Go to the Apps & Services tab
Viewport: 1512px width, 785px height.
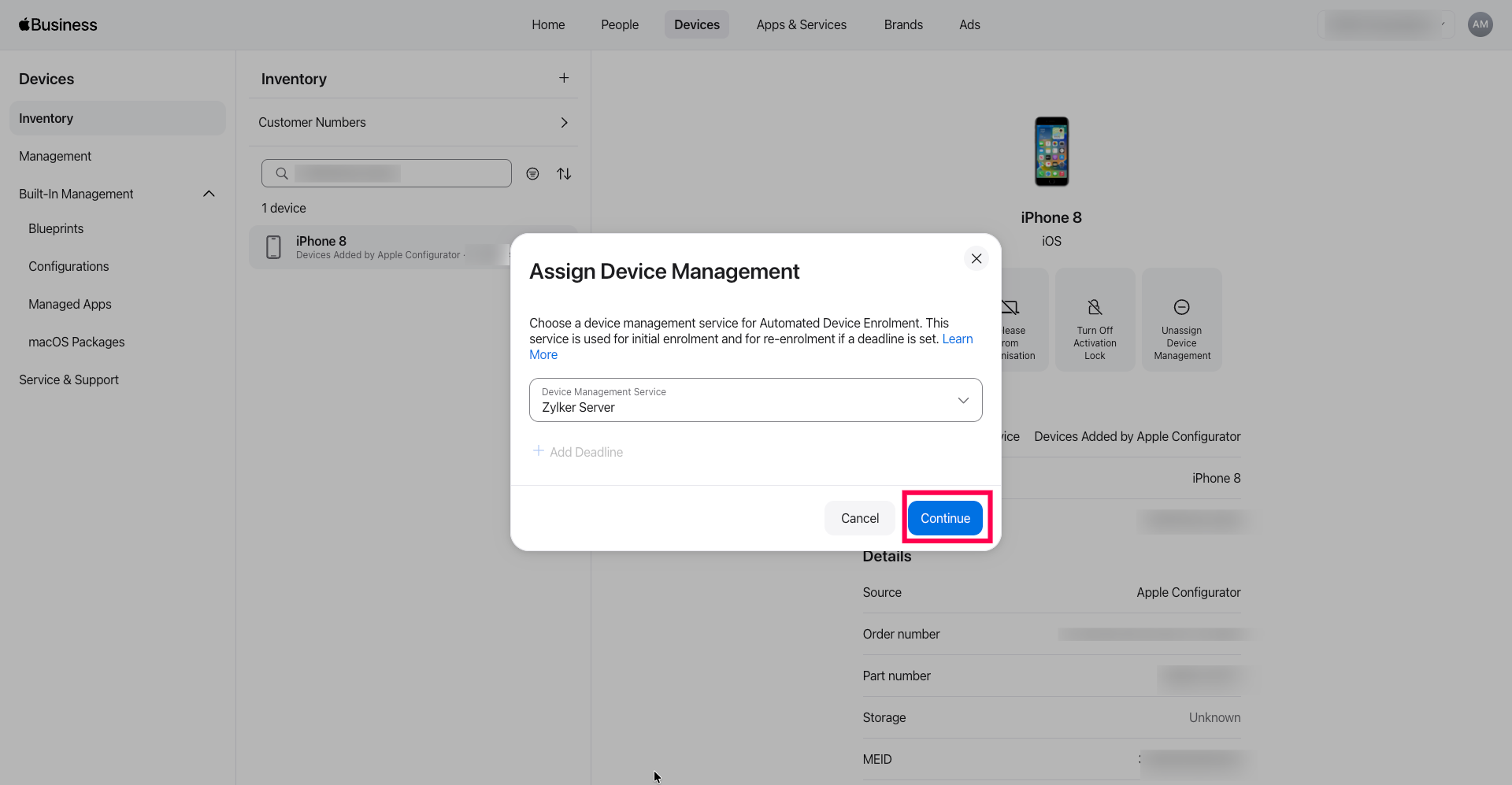pos(801,24)
